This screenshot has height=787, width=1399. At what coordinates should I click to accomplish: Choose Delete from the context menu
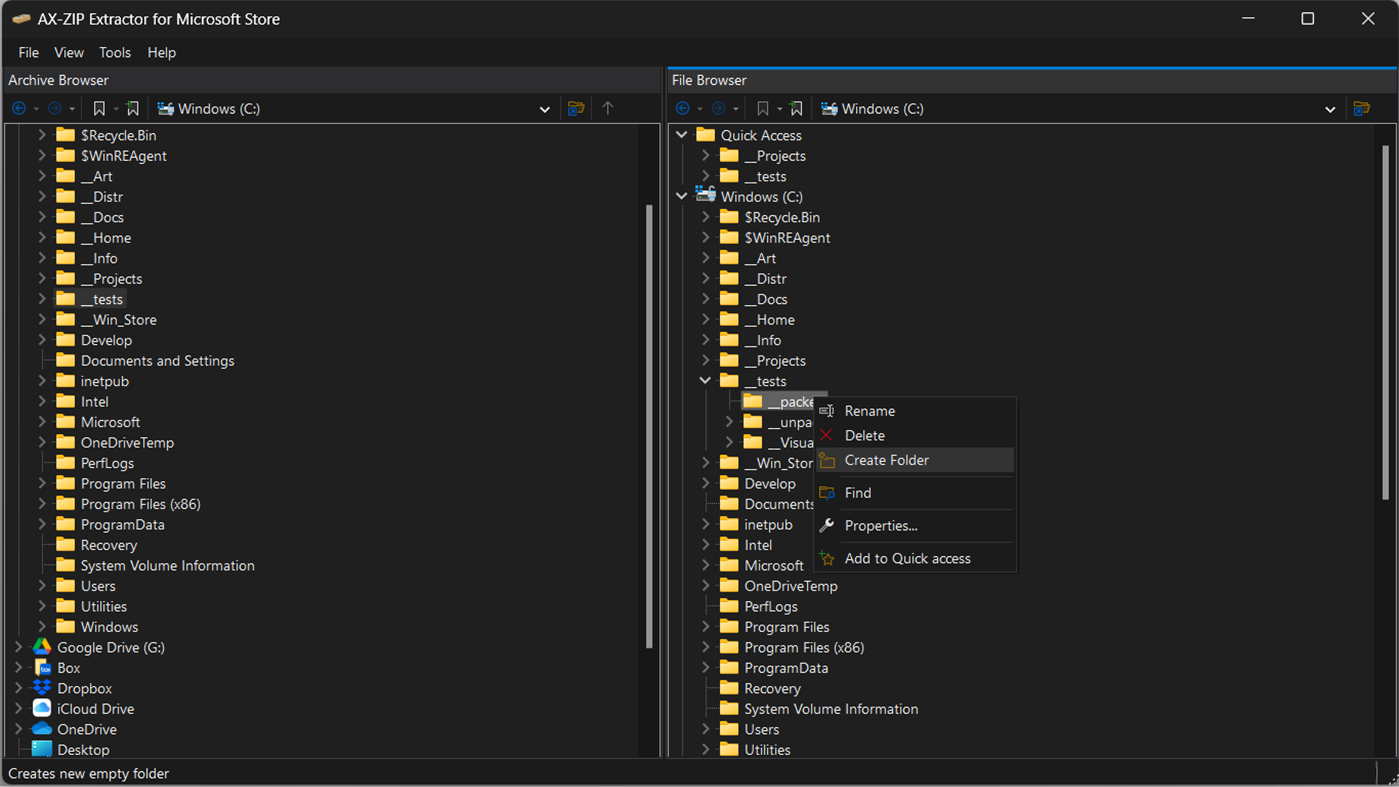click(x=866, y=435)
